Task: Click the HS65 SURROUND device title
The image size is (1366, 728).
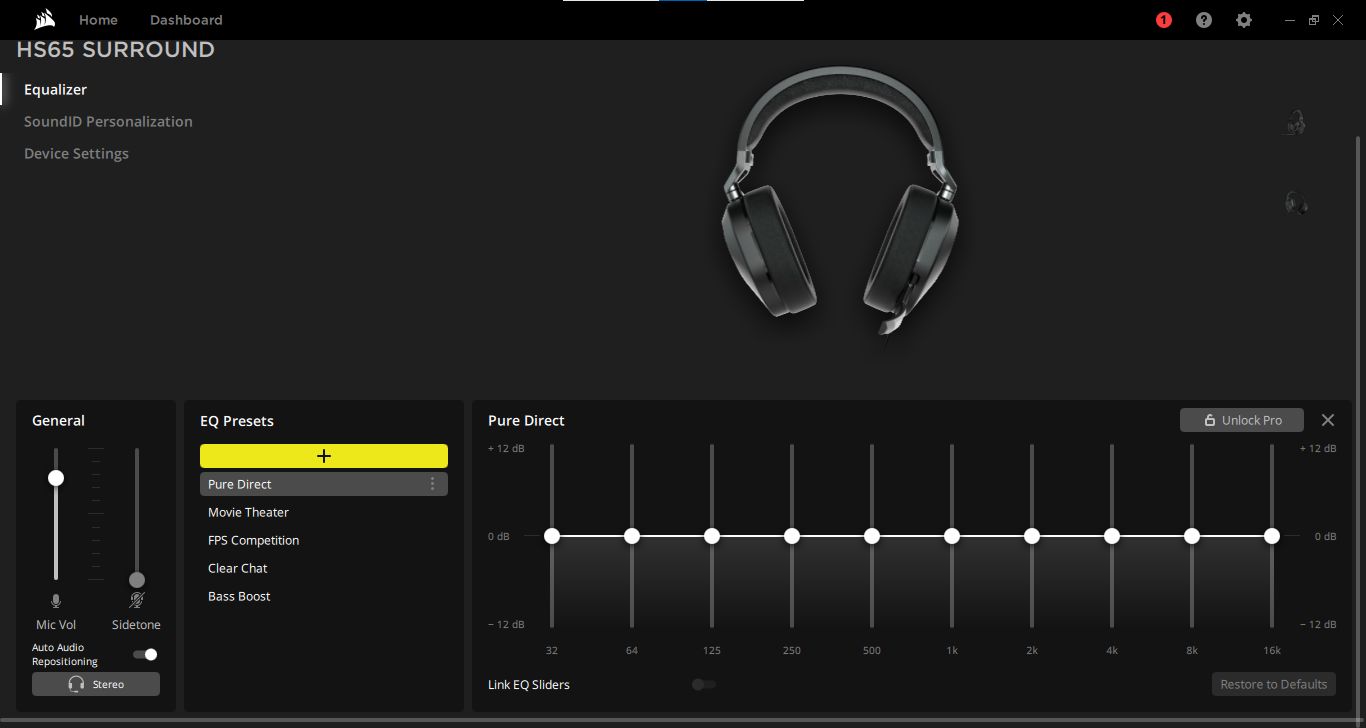Action: (x=116, y=50)
